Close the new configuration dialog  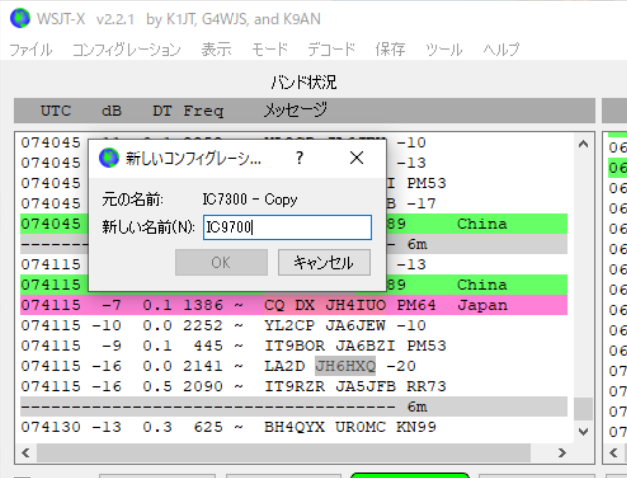(x=356, y=158)
